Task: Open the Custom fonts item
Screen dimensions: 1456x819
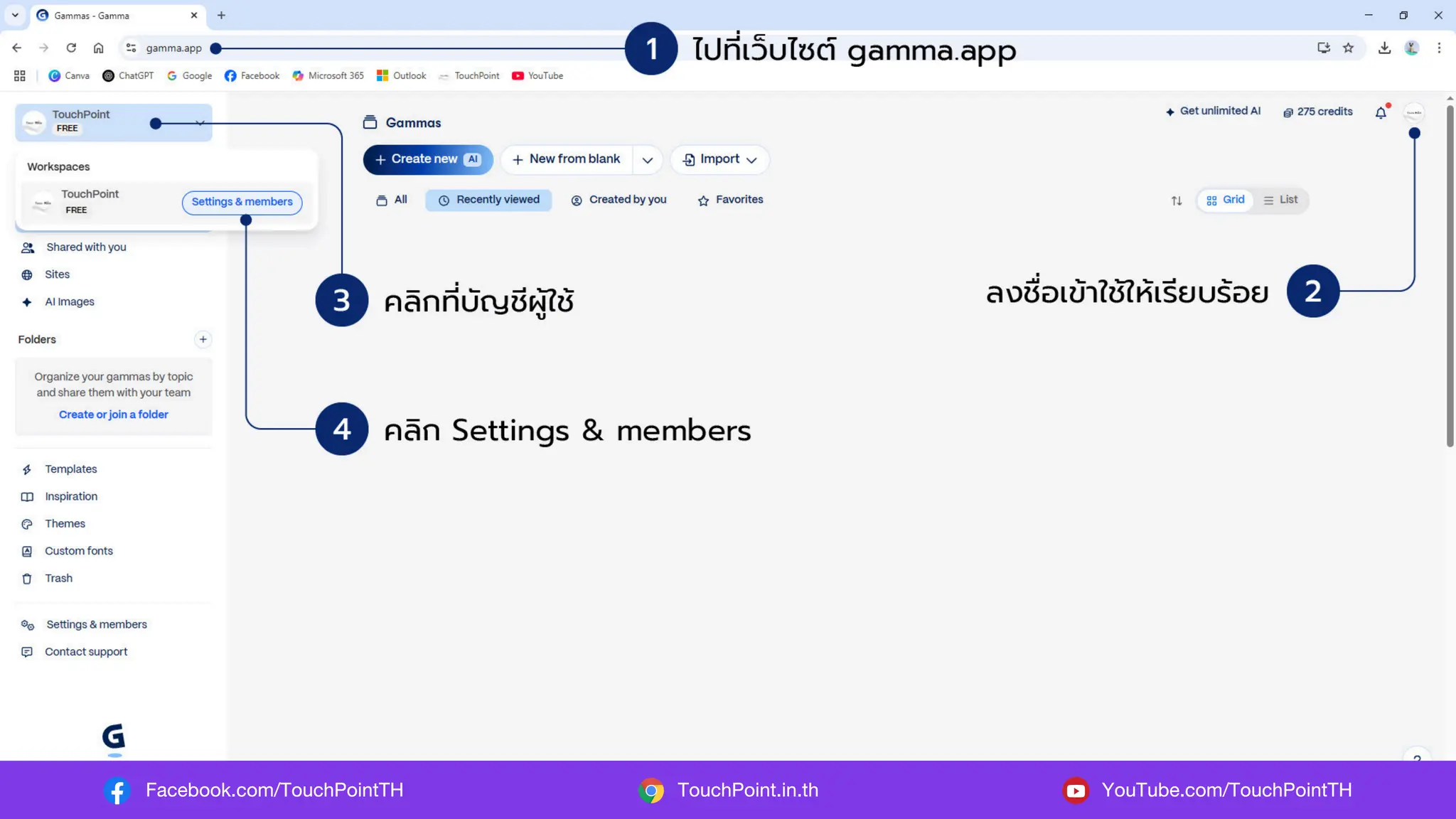Action: click(x=78, y=551)
